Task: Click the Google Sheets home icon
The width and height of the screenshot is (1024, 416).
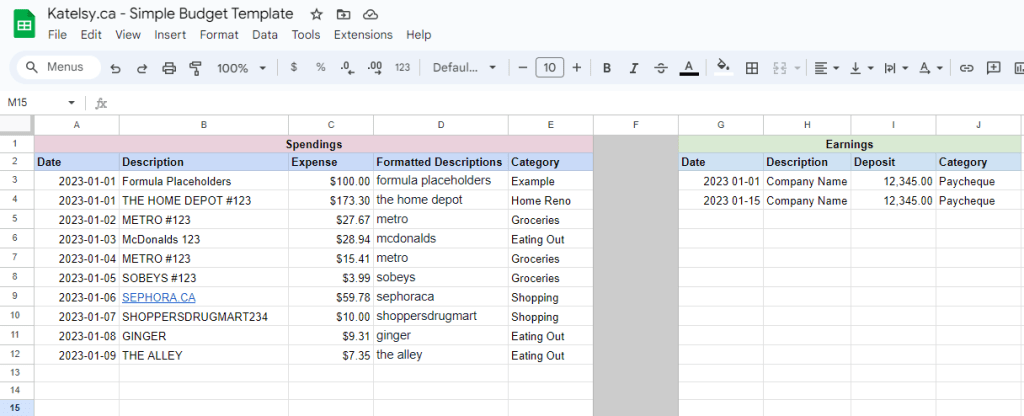Action: pyautogui.click(x=24, y=25)
